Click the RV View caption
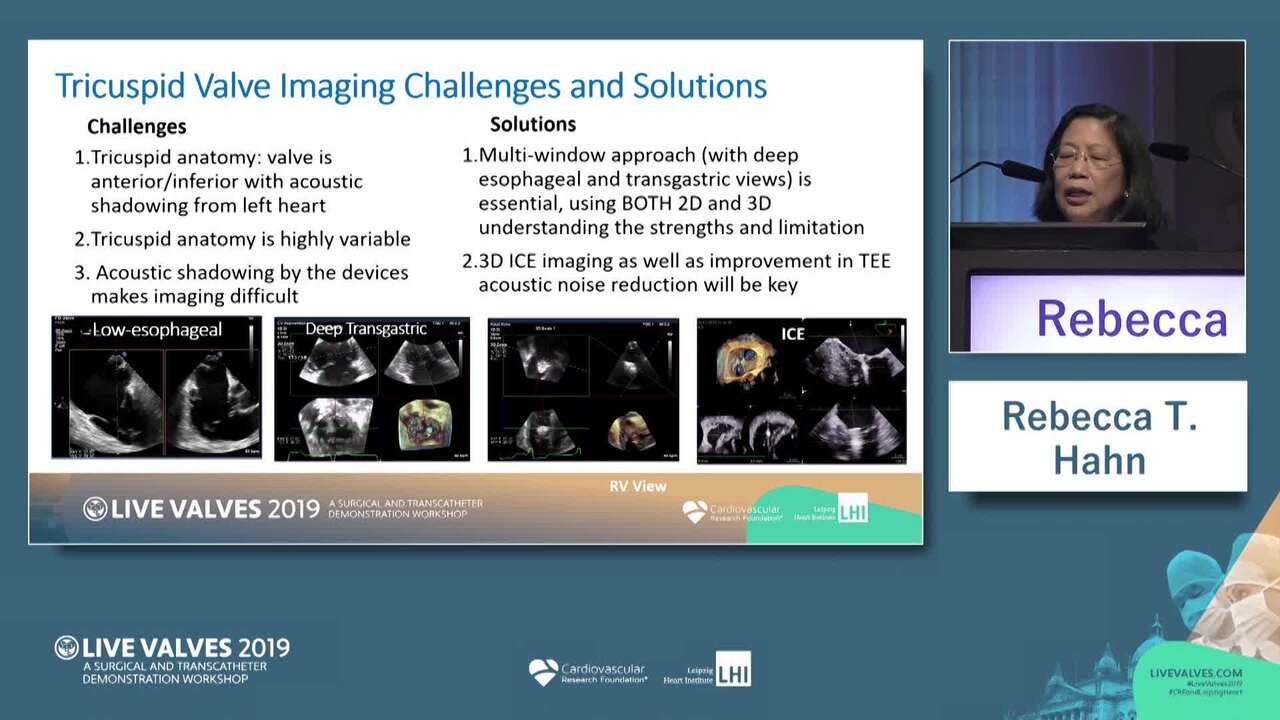This screenshot has height=720, width=1280. point(638,486)
